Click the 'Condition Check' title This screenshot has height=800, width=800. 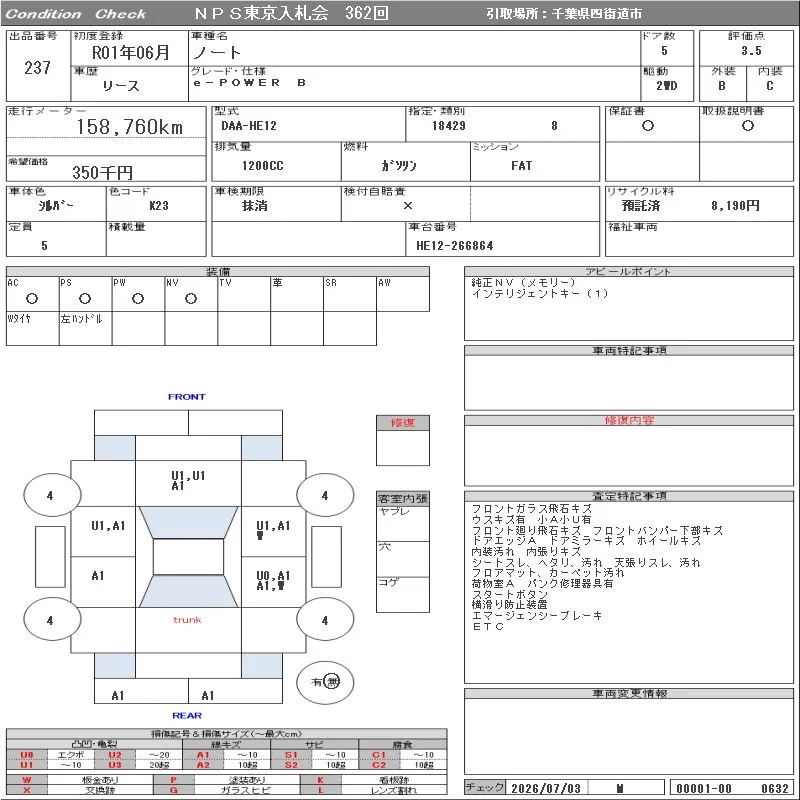(76, 14)
